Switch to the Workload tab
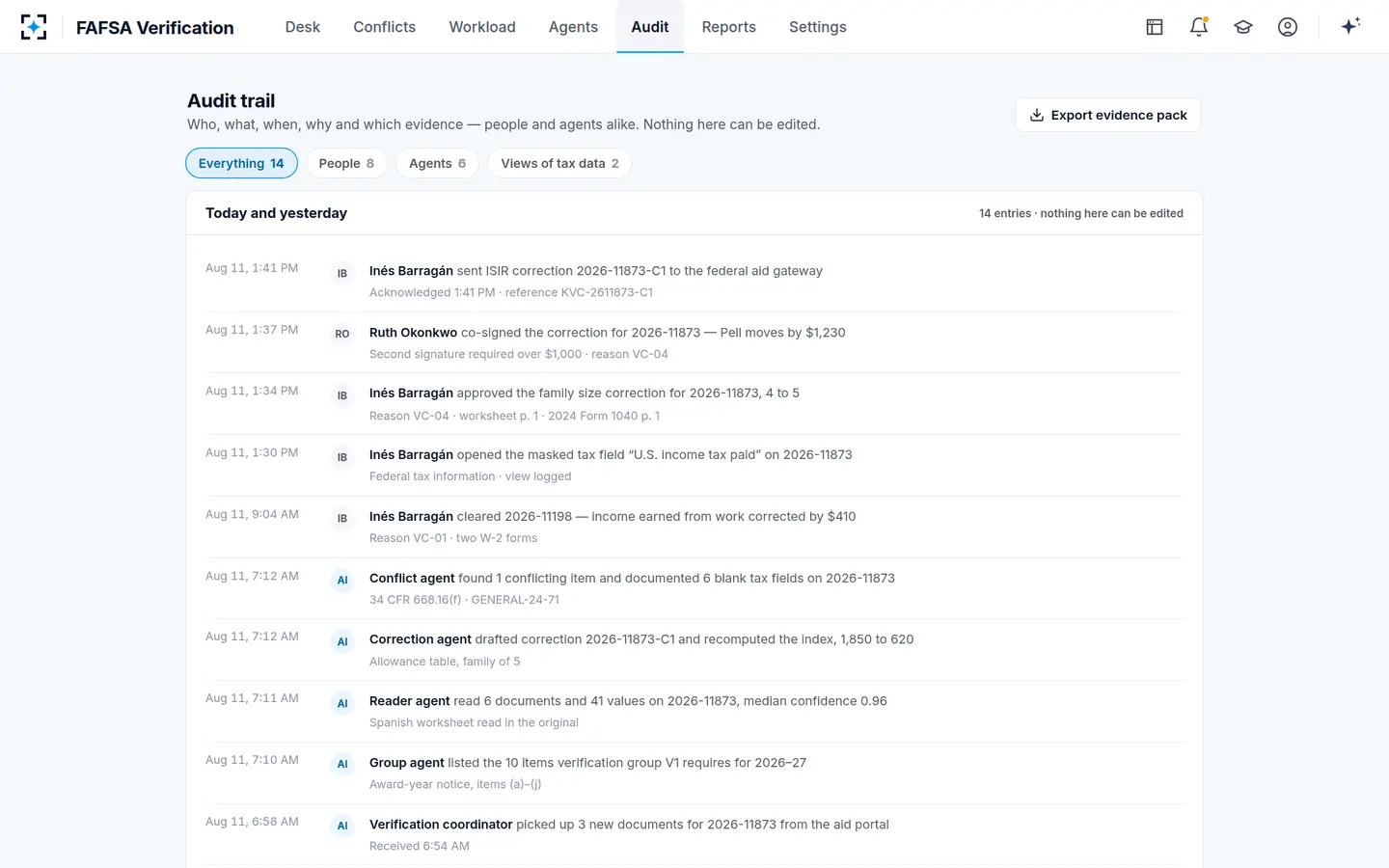1389x868 pixels. [482, 27]
